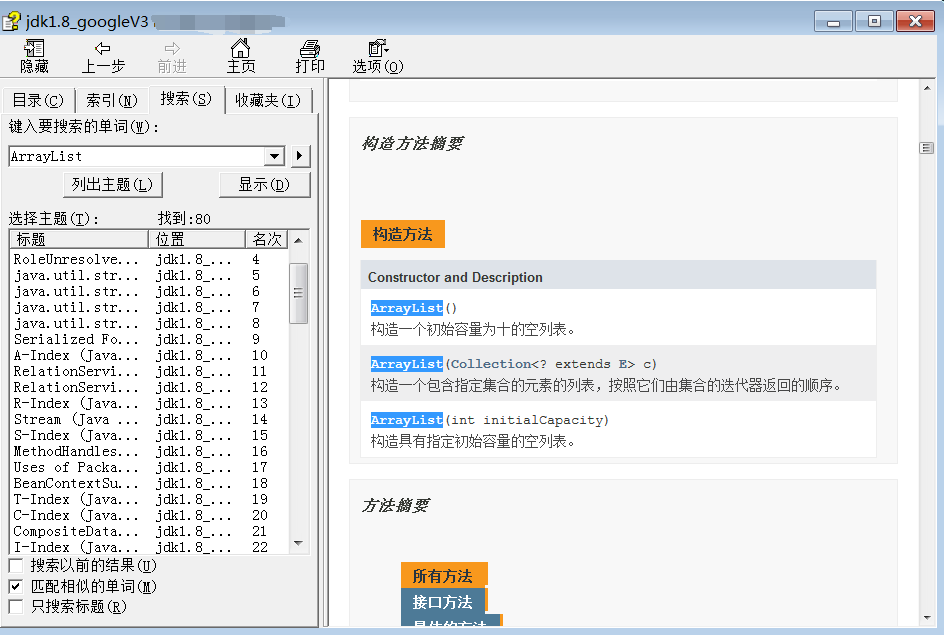Select the 搜索(S) tab
Viewport: 944px width, 635px height.
(x=186, y=99)
